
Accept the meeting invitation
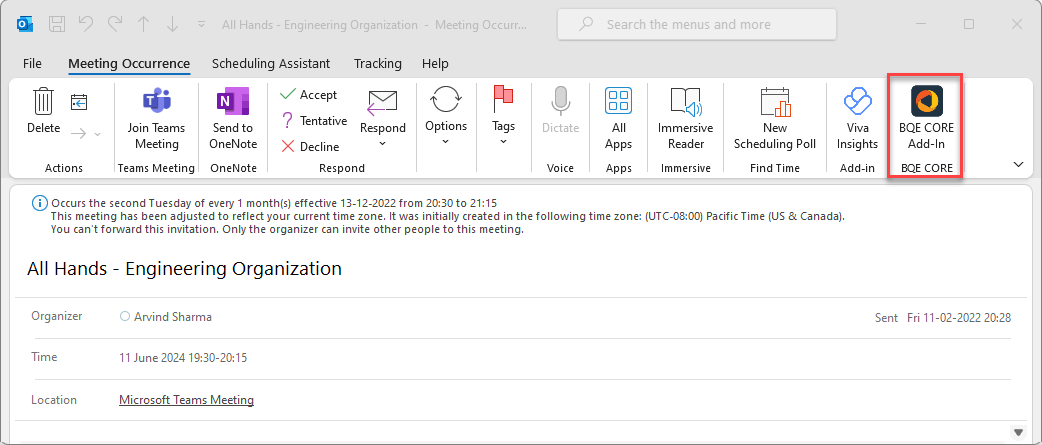point(309,95)
